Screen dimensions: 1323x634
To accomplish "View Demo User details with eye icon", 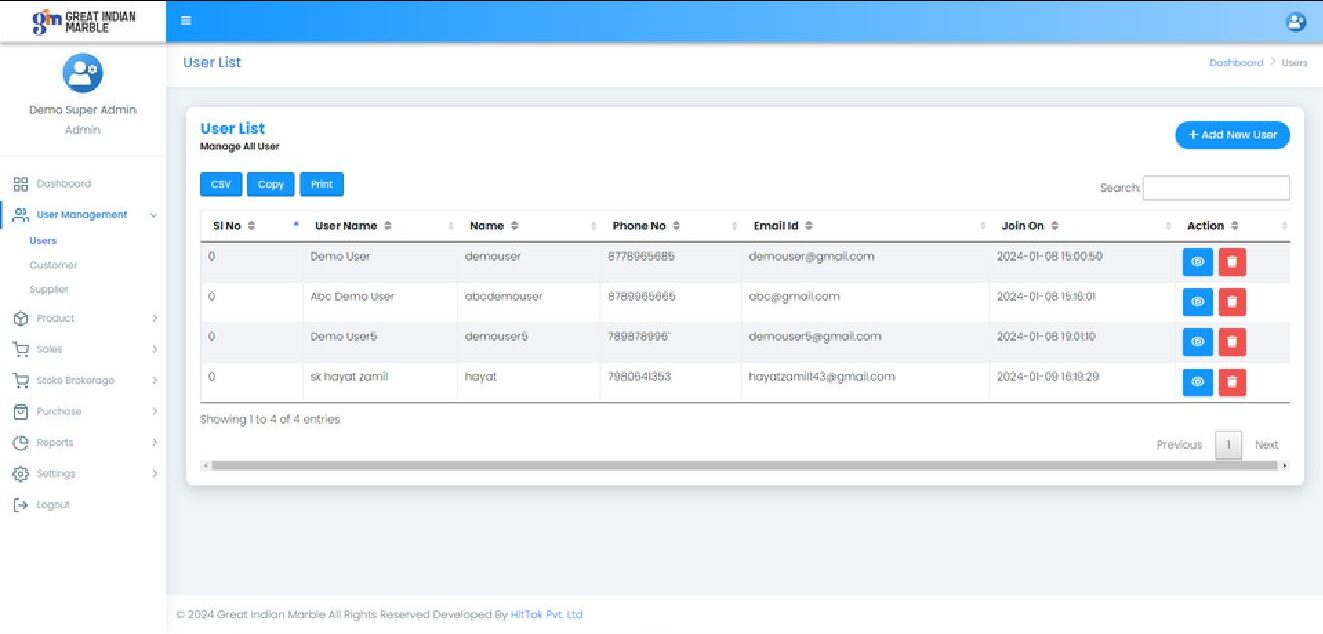I will 1197,262.
